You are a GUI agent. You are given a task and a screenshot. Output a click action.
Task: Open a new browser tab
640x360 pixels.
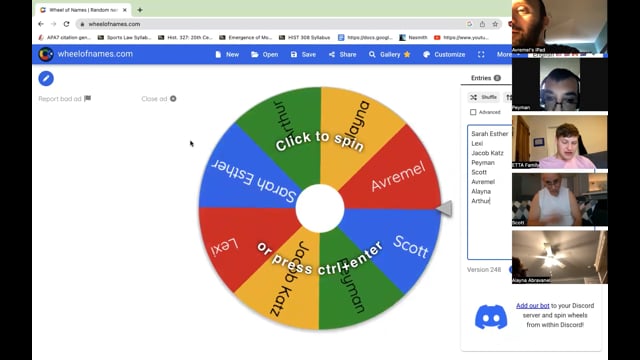(x=140, y=10)
